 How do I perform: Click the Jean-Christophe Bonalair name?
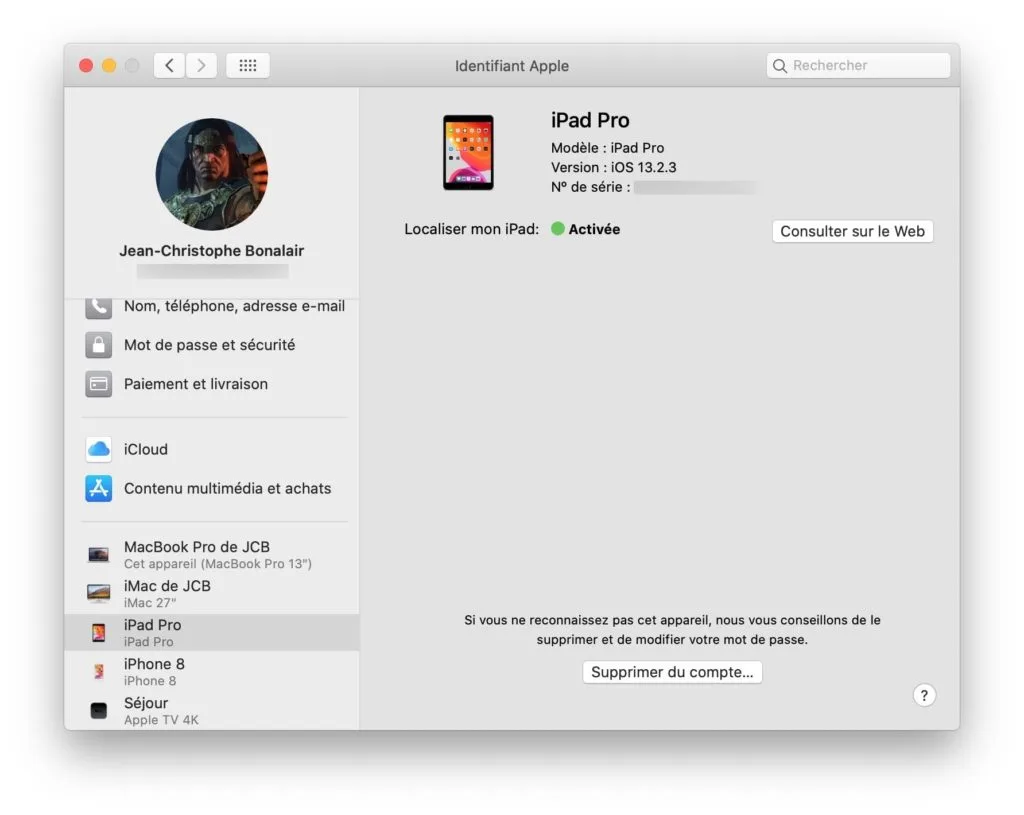pos(212,251)
